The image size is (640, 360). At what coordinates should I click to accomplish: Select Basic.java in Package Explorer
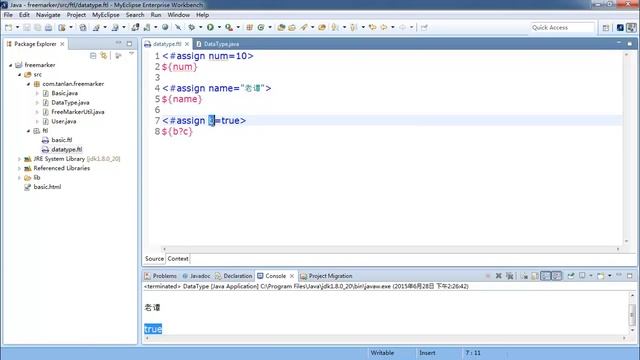(64, 93)
